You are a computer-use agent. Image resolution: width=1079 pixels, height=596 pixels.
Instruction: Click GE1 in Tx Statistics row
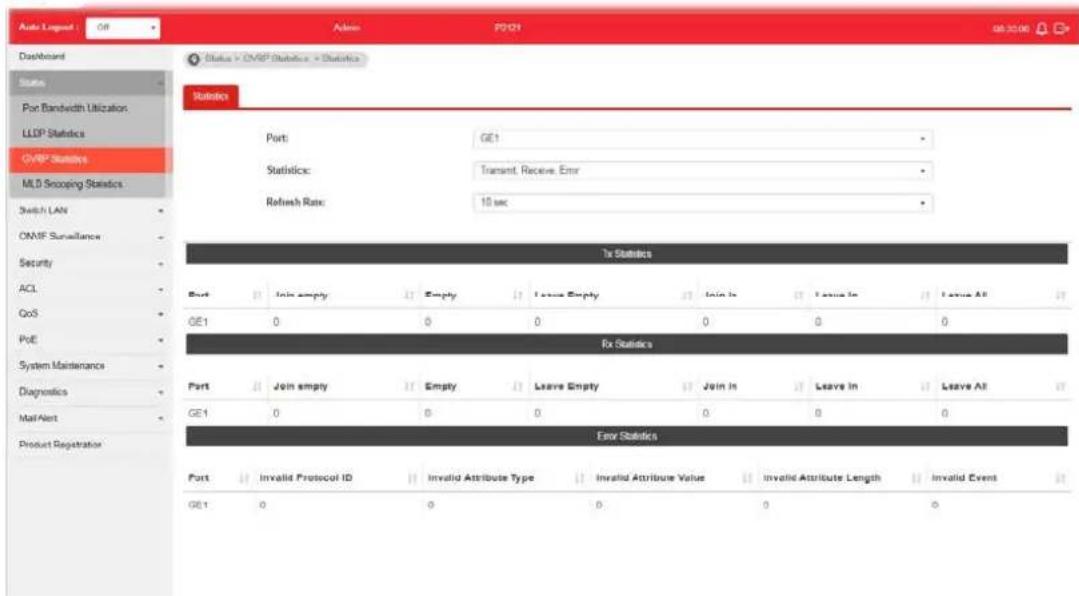coord(198,322)
